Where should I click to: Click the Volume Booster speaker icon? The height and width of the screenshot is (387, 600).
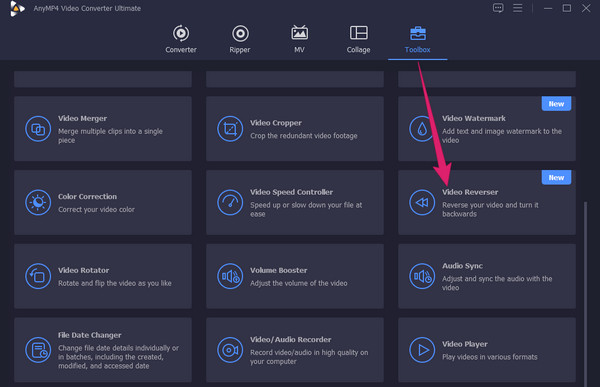point(230,276)
